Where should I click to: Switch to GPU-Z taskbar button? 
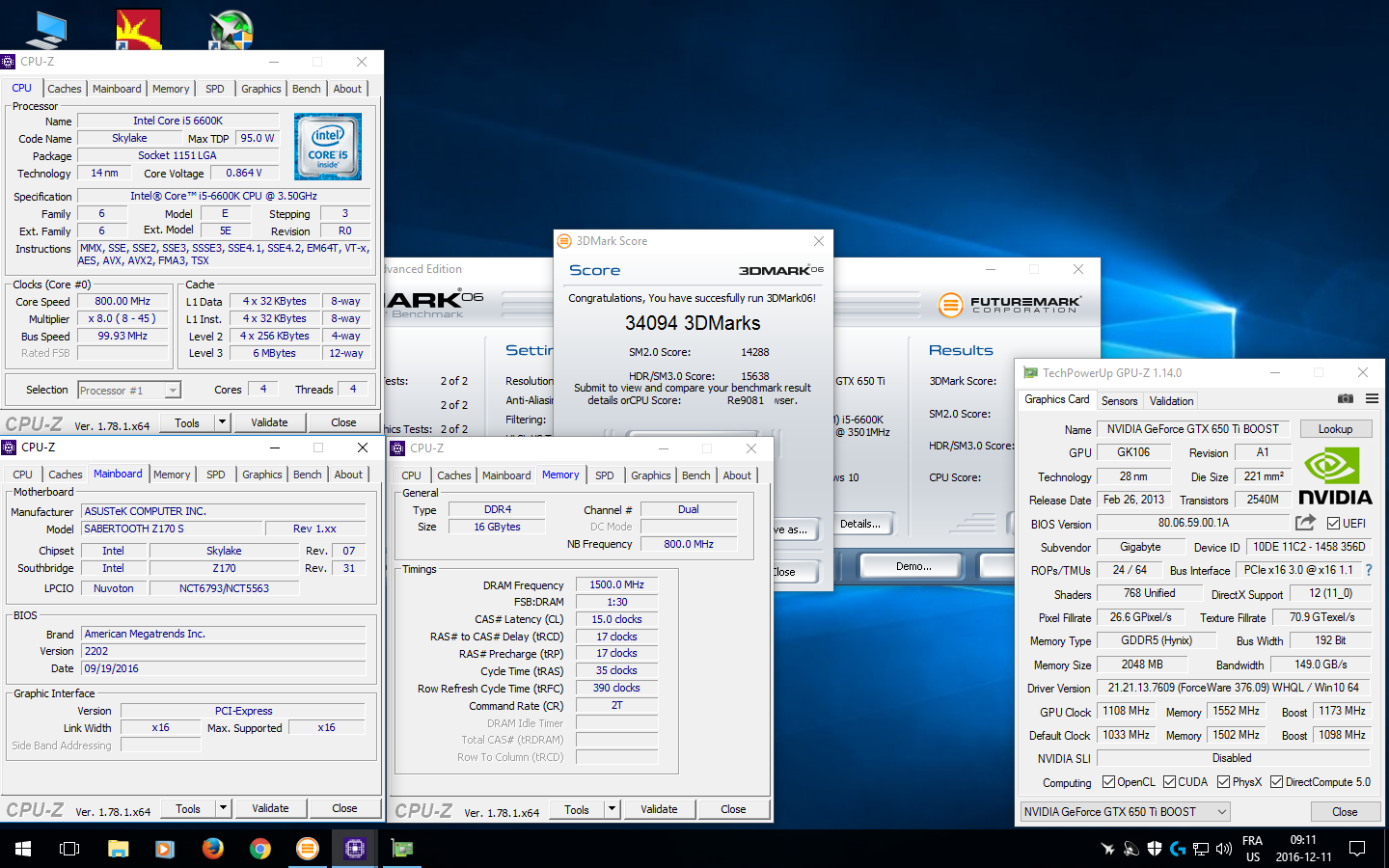[x=401, y=849]
